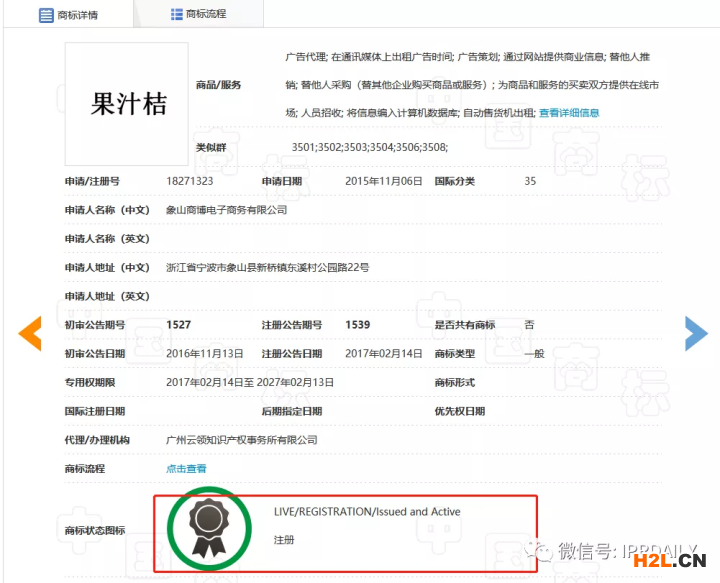Viewport: 720px width, 583px height.
Task: Select application number 18271323
Action: coord(189,181)
